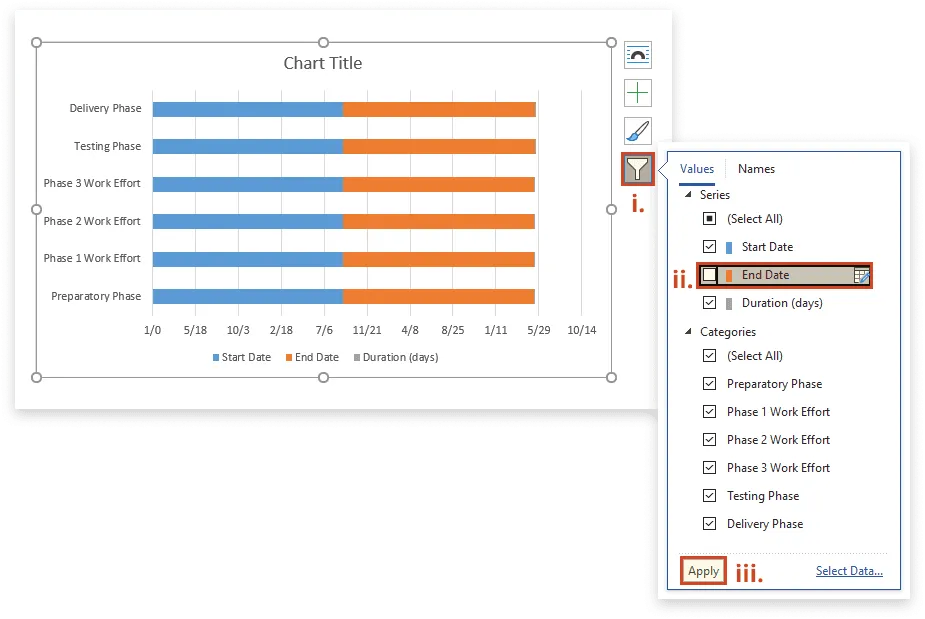Click the Apply button

pos(703,571)
